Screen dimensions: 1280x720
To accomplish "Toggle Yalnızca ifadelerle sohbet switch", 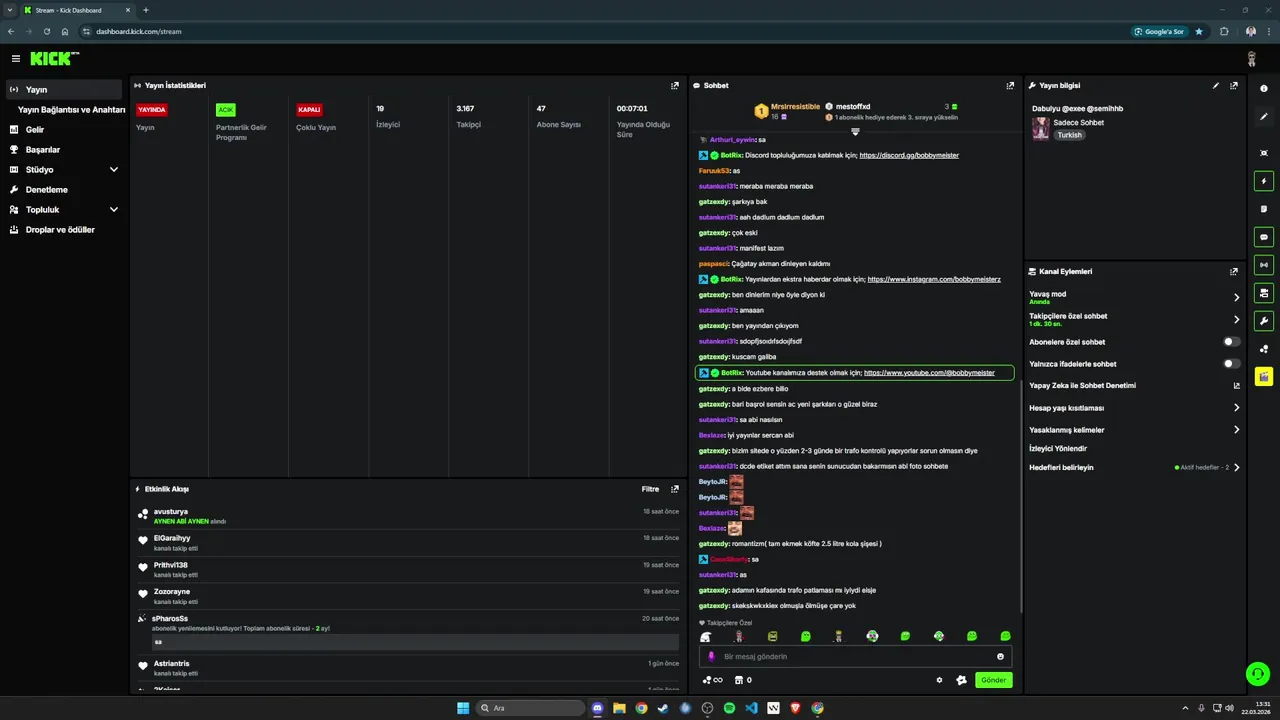I will 1232,364.
